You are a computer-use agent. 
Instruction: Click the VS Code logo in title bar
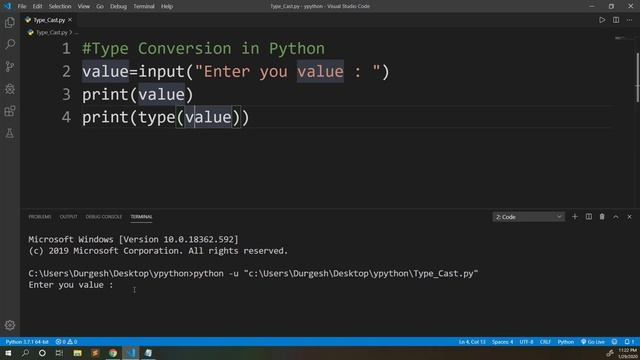(x=7, y=6)
